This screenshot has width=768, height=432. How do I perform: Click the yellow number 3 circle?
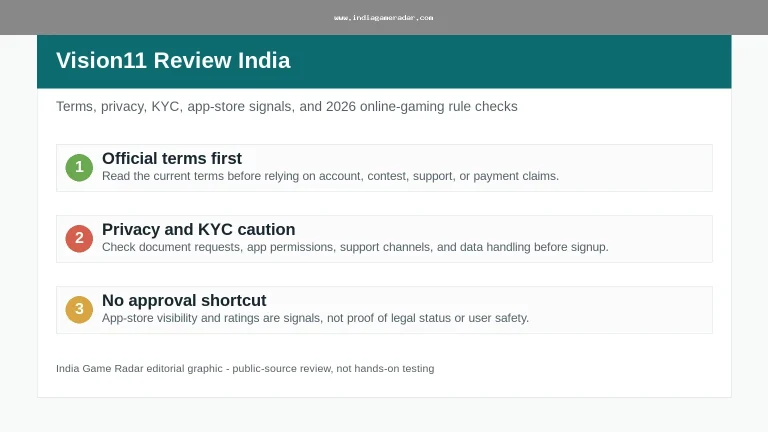click(79, 310)
